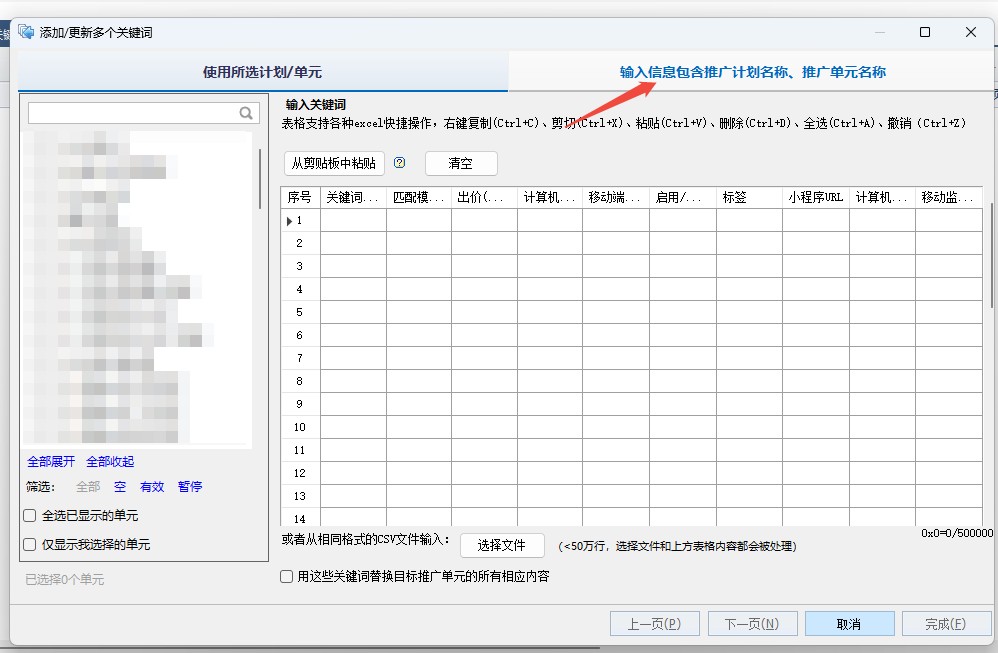Click 全部展开 to expand all units
998x653 pixels.
[x=51, y=462]
